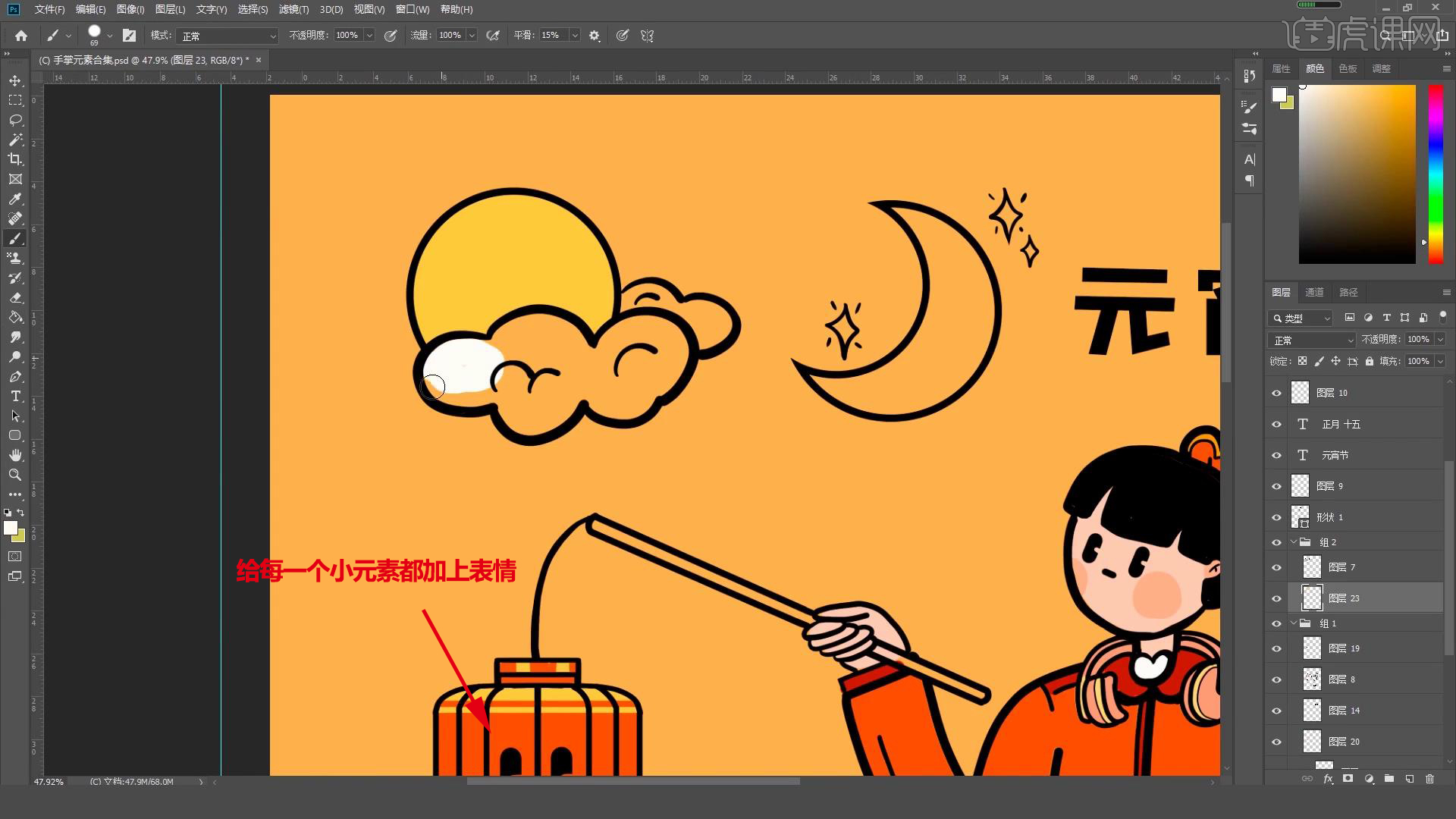Open brush blend mode 模式 dropdown
The width and height of the screenshot is (1456, 819).
coord(228,36)
